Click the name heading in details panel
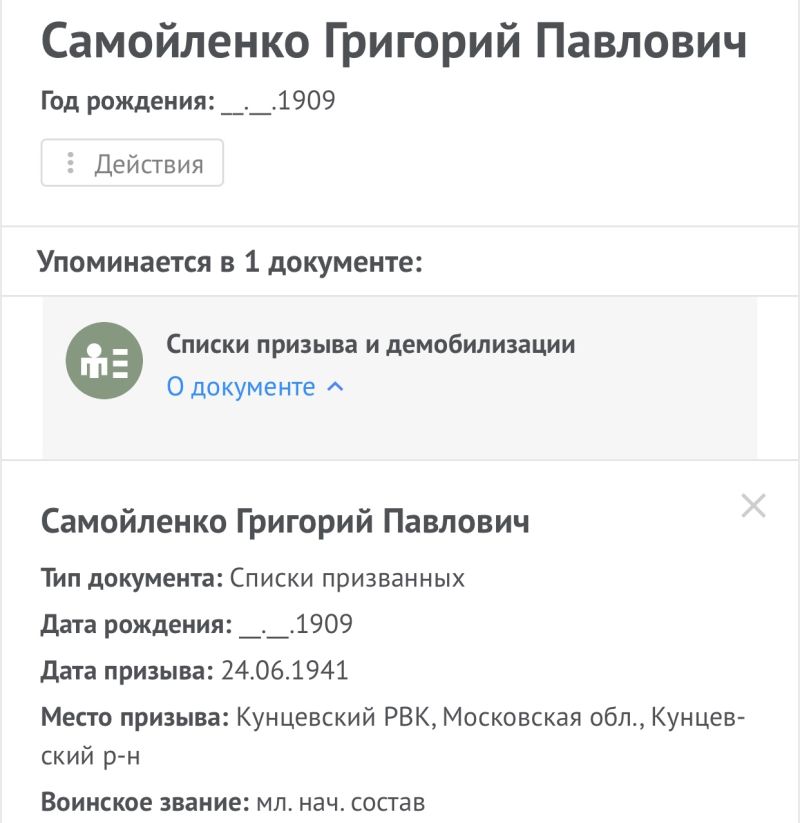Image resolution: width=800 pixels, height=823 pixels. click(285, 521)
